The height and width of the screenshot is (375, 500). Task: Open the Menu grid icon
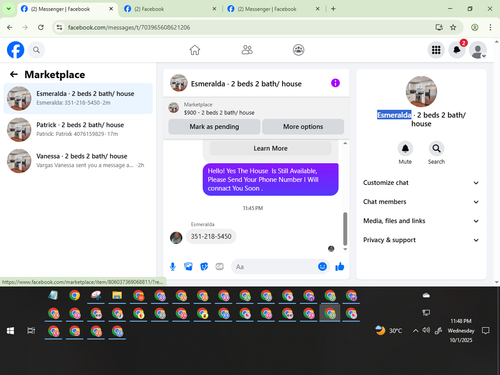(x=436, y=50)
